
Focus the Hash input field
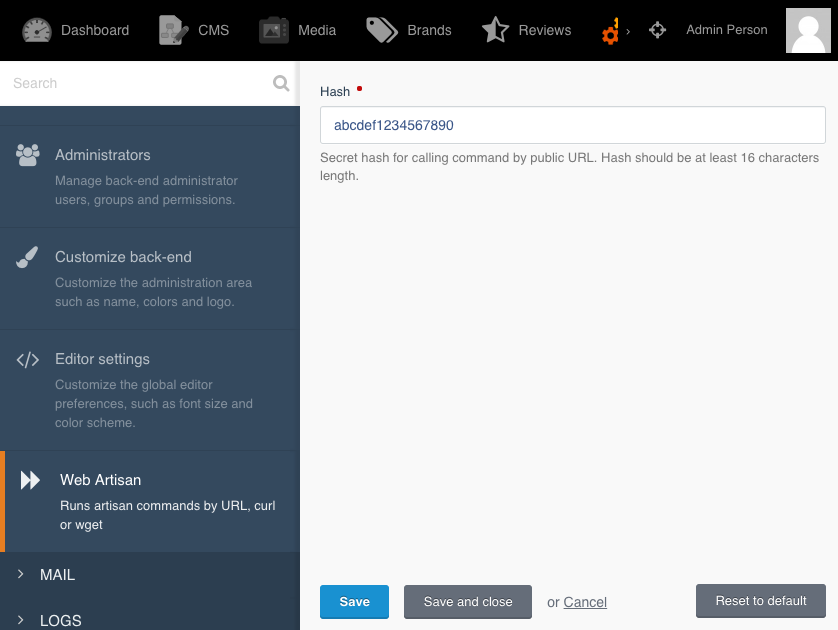572,125
